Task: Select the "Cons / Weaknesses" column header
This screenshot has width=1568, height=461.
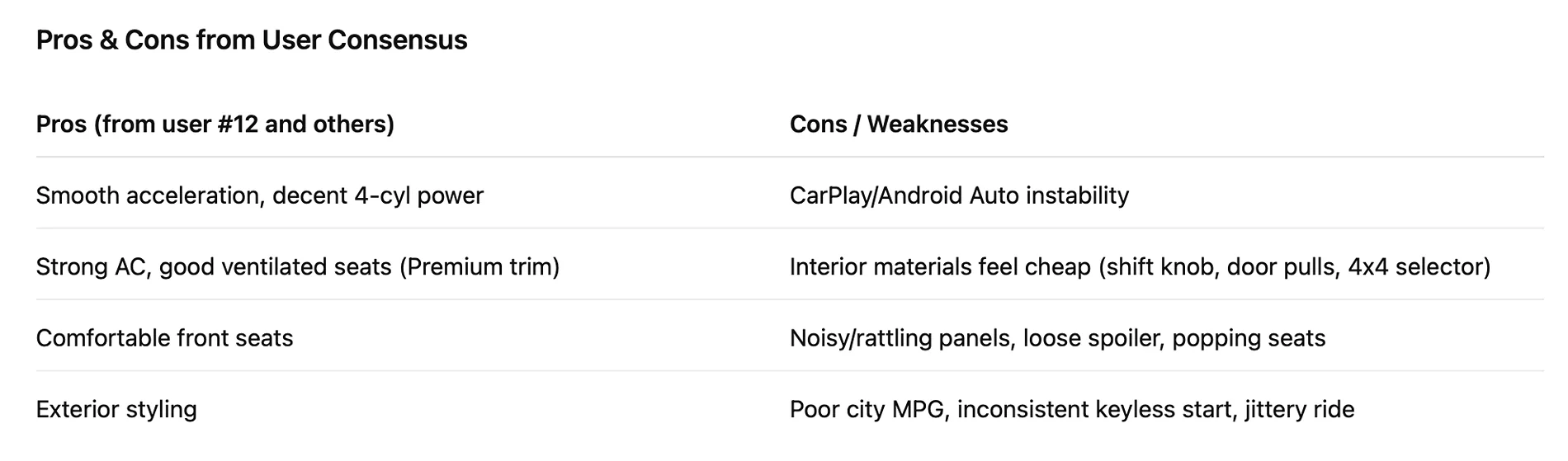Action: (x=899, y=124)
